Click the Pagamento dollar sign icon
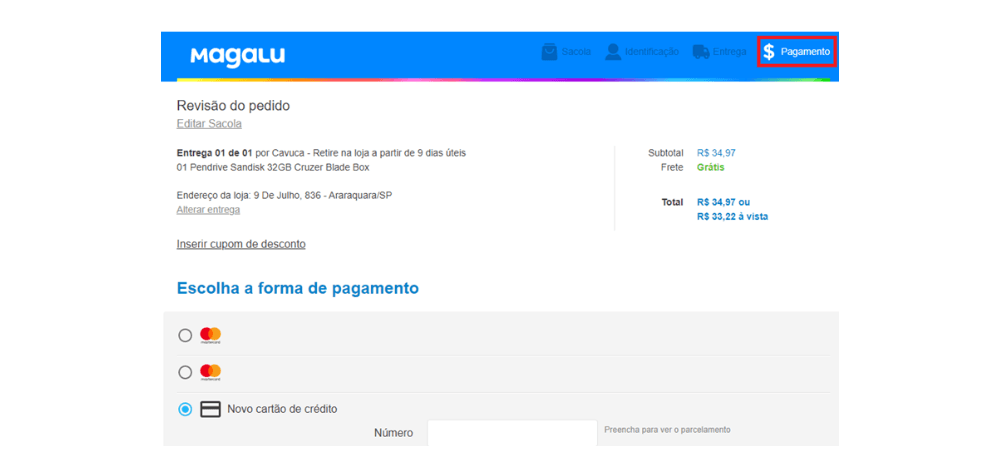The width and height of the screenshot is (997, 473). pos(768,52)
